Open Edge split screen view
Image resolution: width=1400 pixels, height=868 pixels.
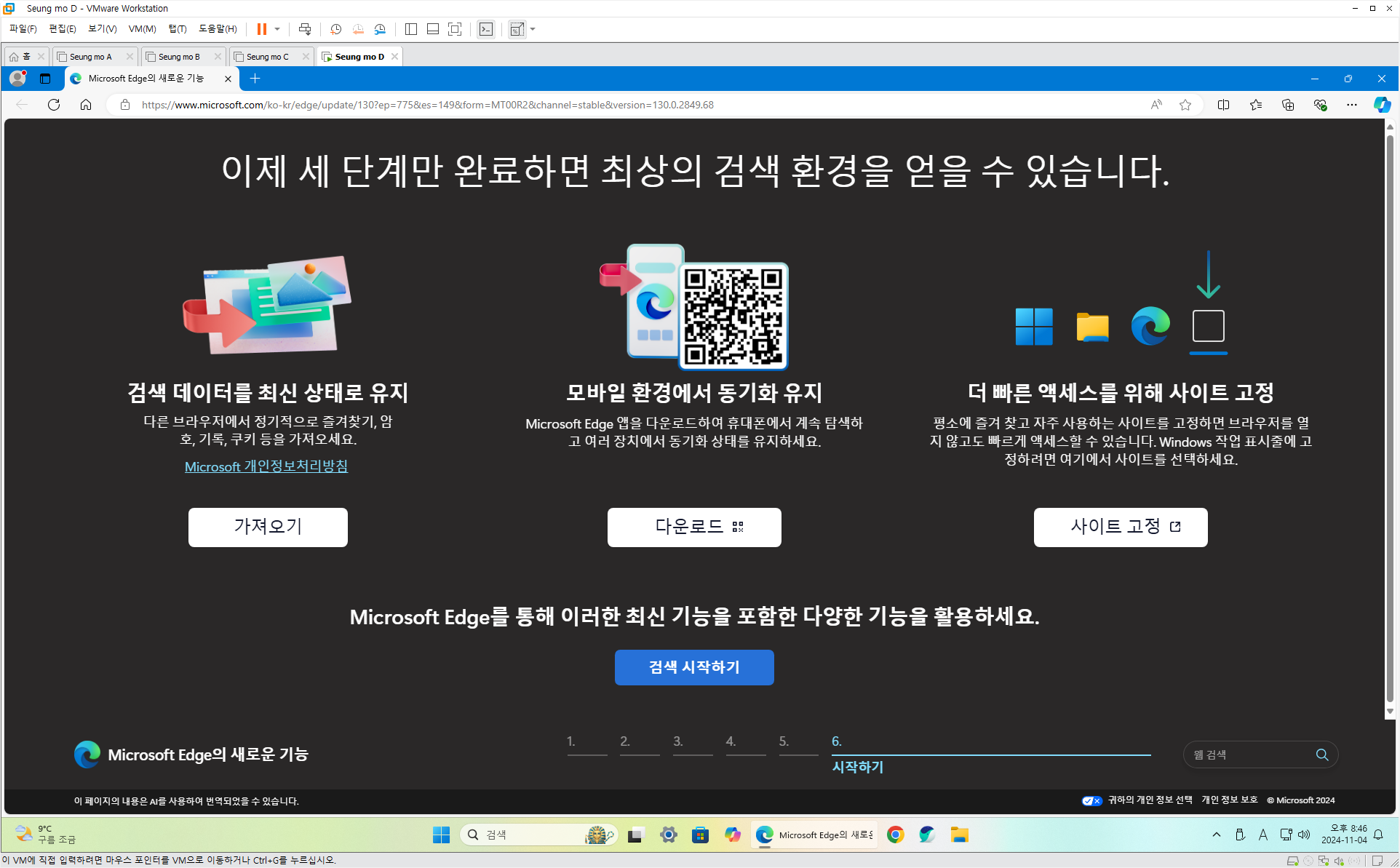(x=1223, y=105)
